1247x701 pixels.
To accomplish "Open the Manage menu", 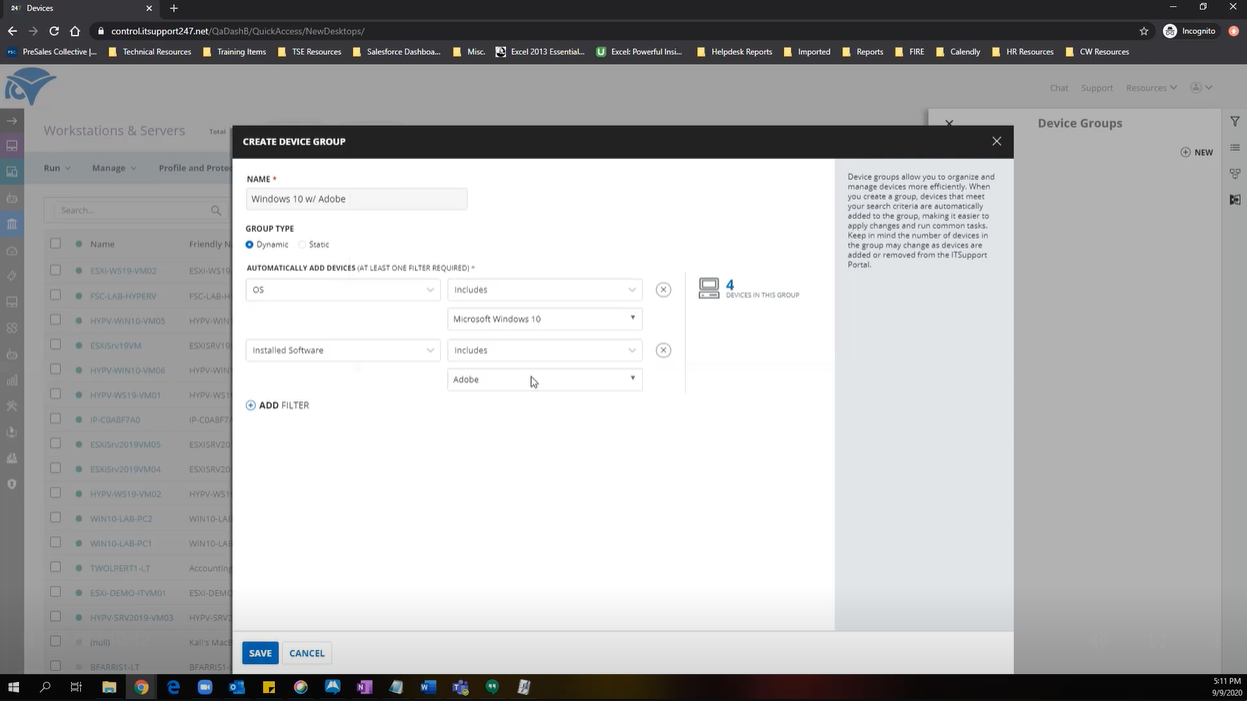I will tap(114, 168).
